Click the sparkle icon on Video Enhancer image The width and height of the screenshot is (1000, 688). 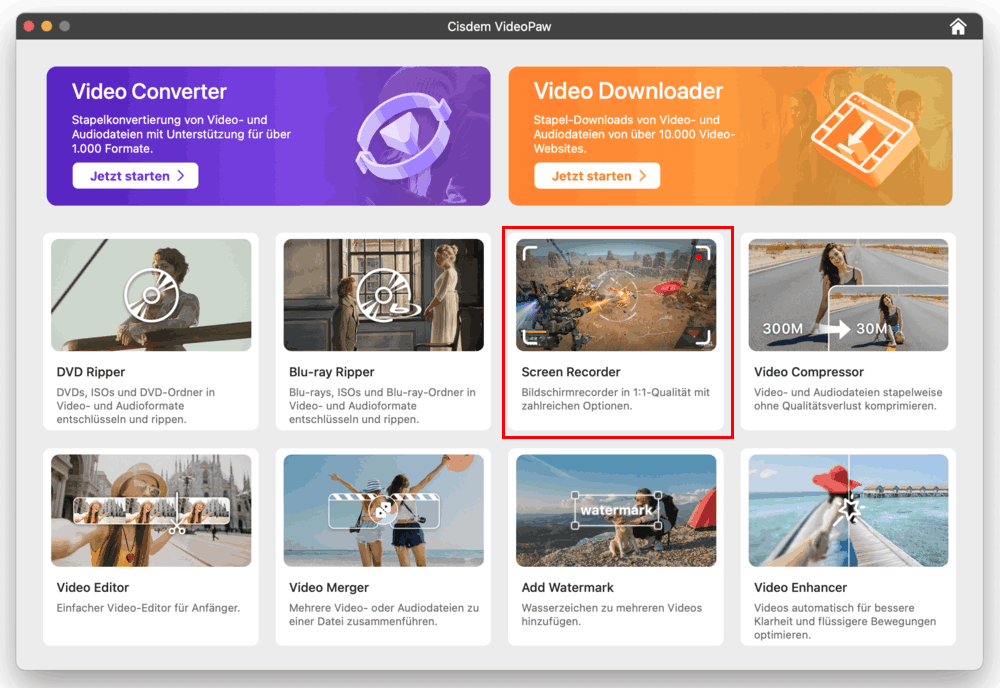849,511
